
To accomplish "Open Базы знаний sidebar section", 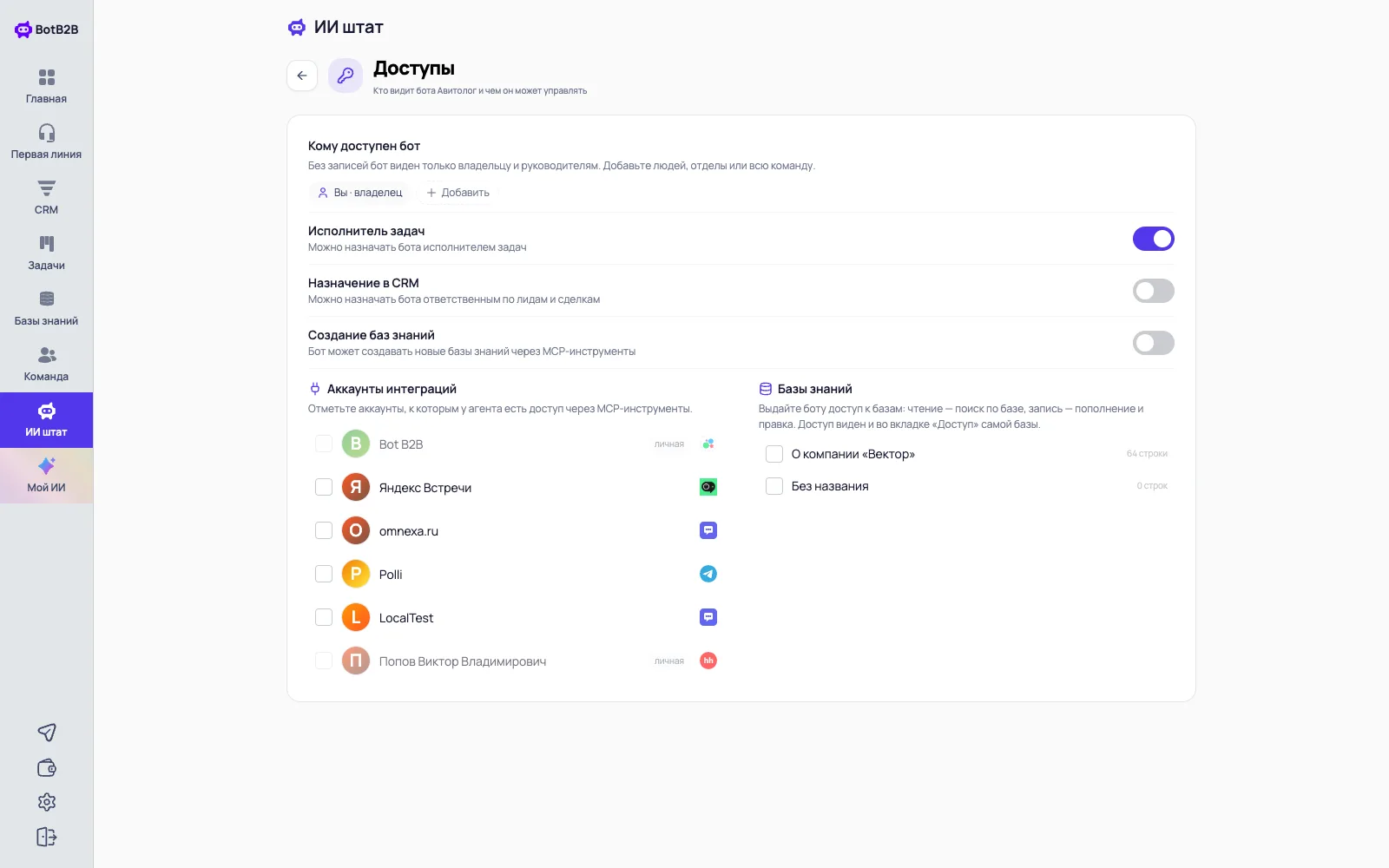I will tap(46, 309).
